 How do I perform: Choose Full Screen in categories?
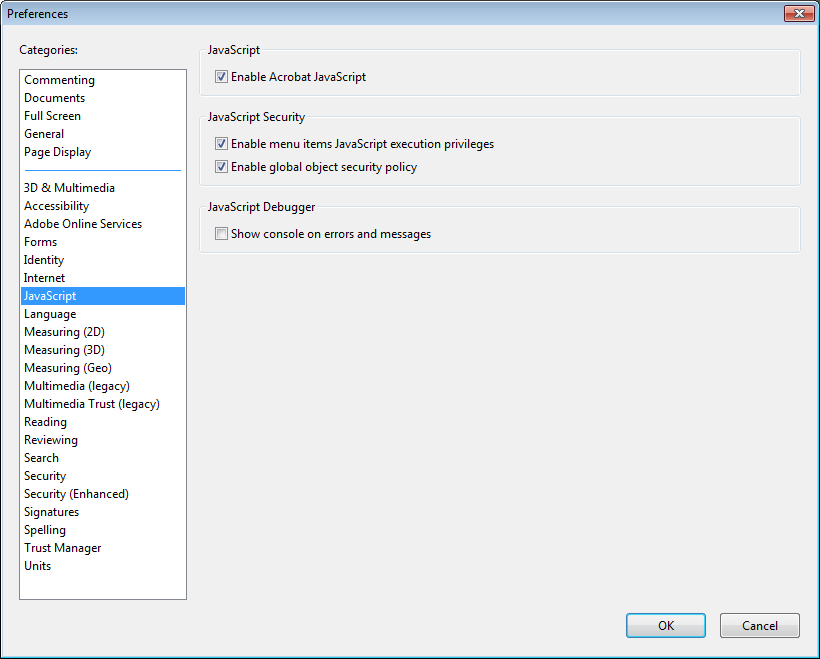tap(103, 116)
